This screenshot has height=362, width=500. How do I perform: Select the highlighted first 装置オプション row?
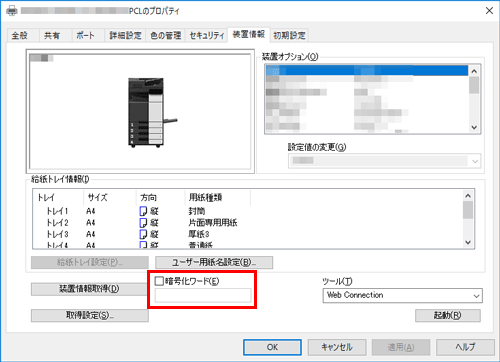367,71
